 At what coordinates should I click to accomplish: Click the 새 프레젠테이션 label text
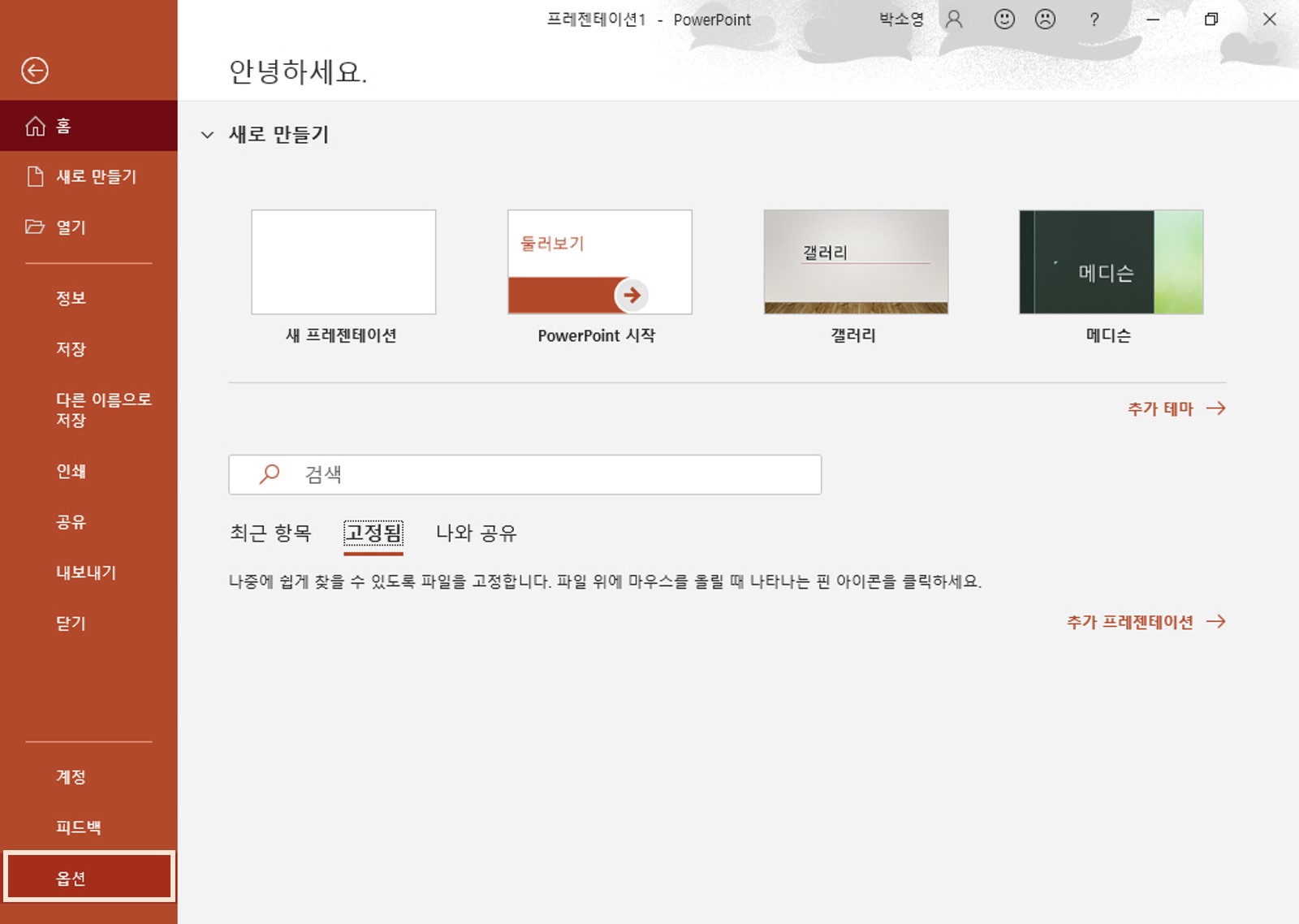(341, 335)
